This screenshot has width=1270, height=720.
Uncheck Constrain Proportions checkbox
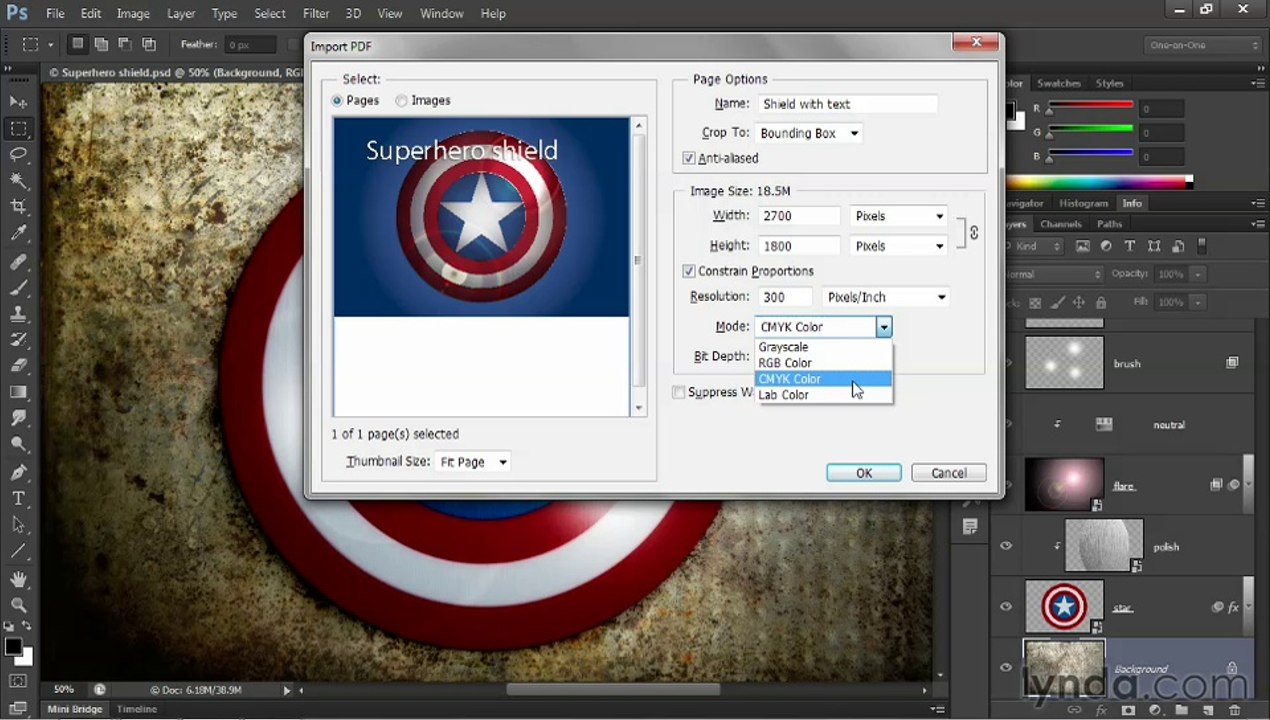pos(689,271)
